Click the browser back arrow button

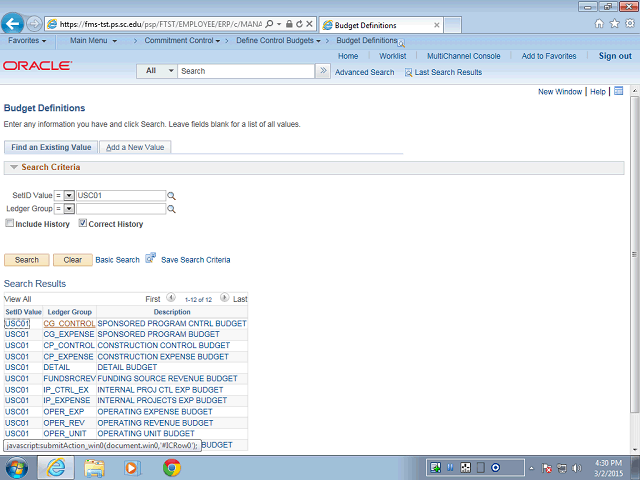click(12, 24)
